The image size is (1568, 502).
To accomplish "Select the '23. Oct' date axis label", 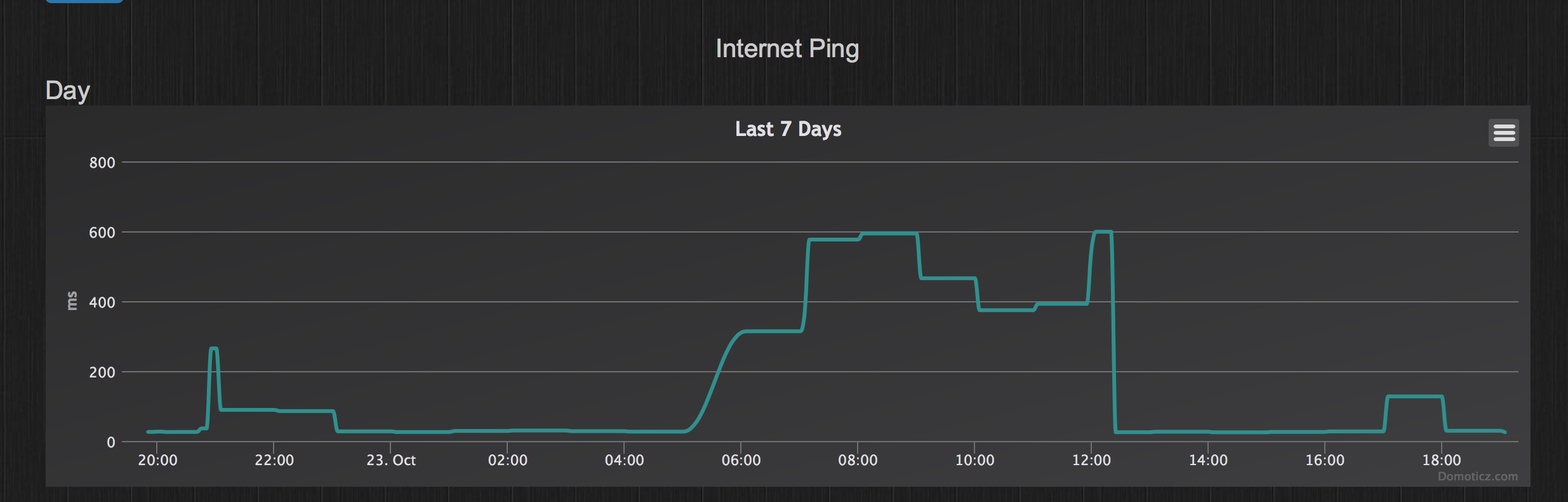I will point(391,460).
